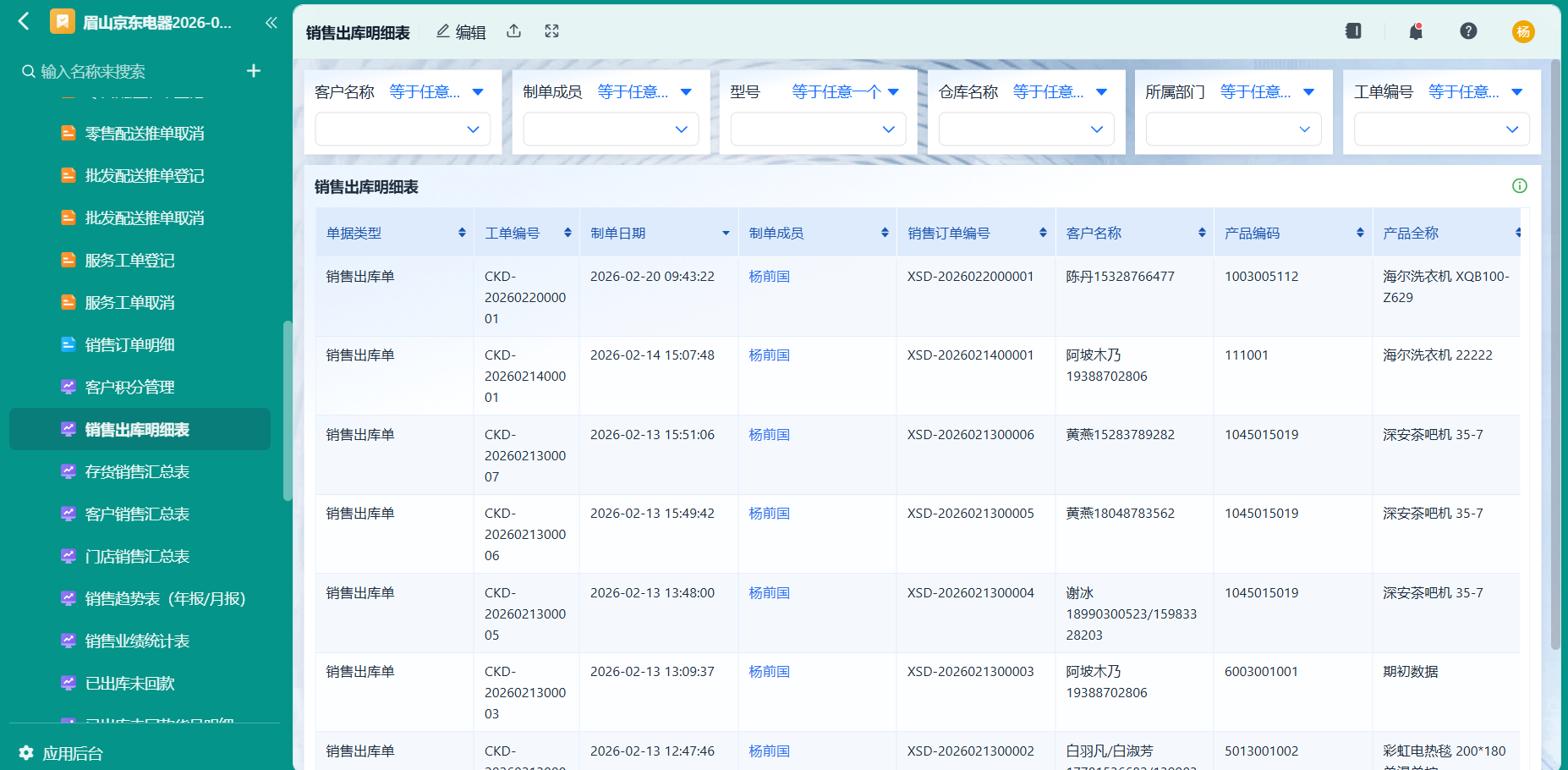Image resolution: width=1568 pixels, height=770 pixels.
Task: Open 客户积分管理 in sidebar
Action: [x=140, y=388]
